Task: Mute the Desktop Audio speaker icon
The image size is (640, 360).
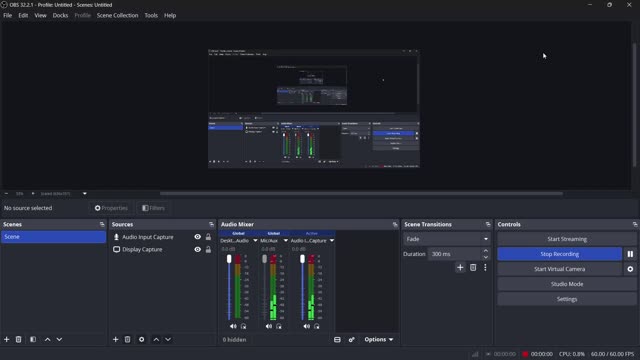Action: [x=233, y=326]
